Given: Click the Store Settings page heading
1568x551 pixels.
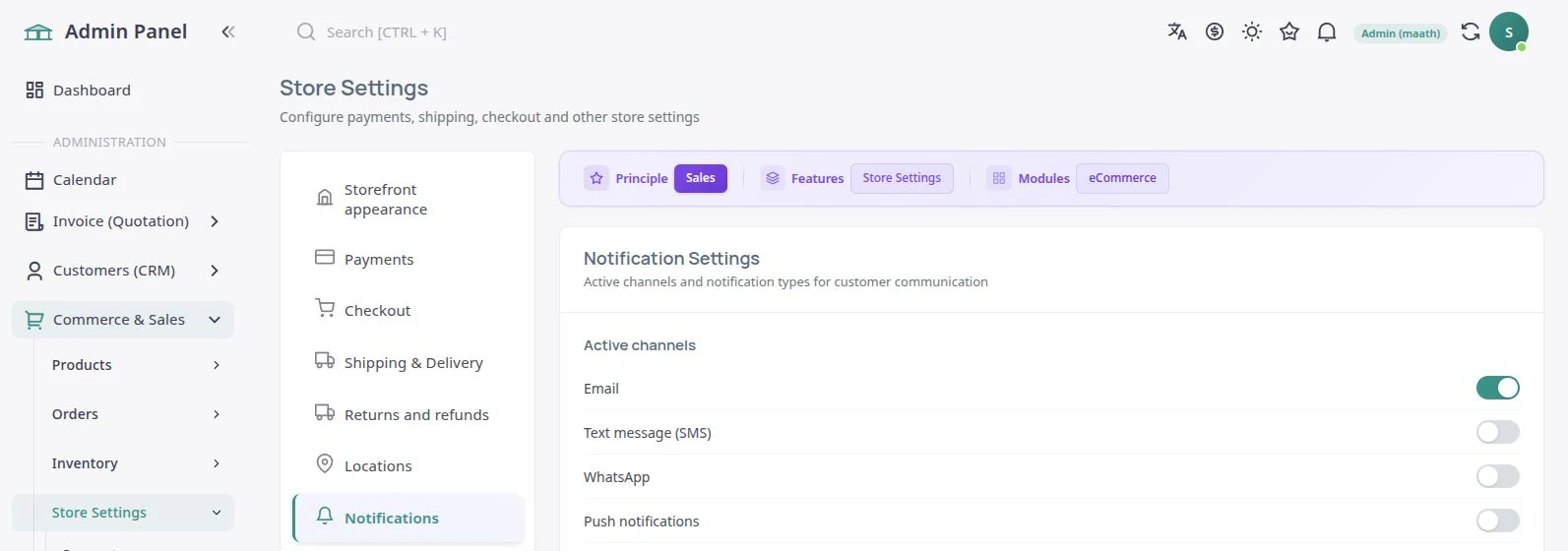Looking at the screenshot, I should click(354, 88).
